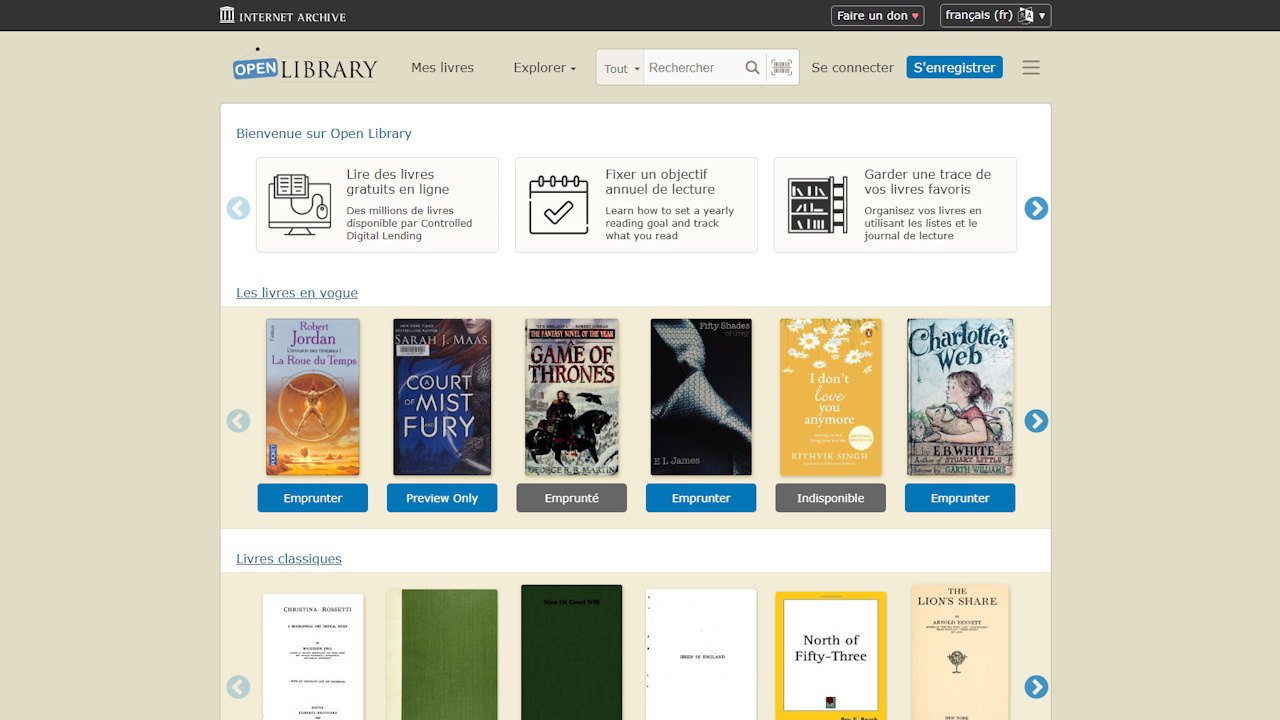Viewport: 1280px width, 720px height.
Task: Open the Tout search filter dropdown
Action: tap(618, 67)
